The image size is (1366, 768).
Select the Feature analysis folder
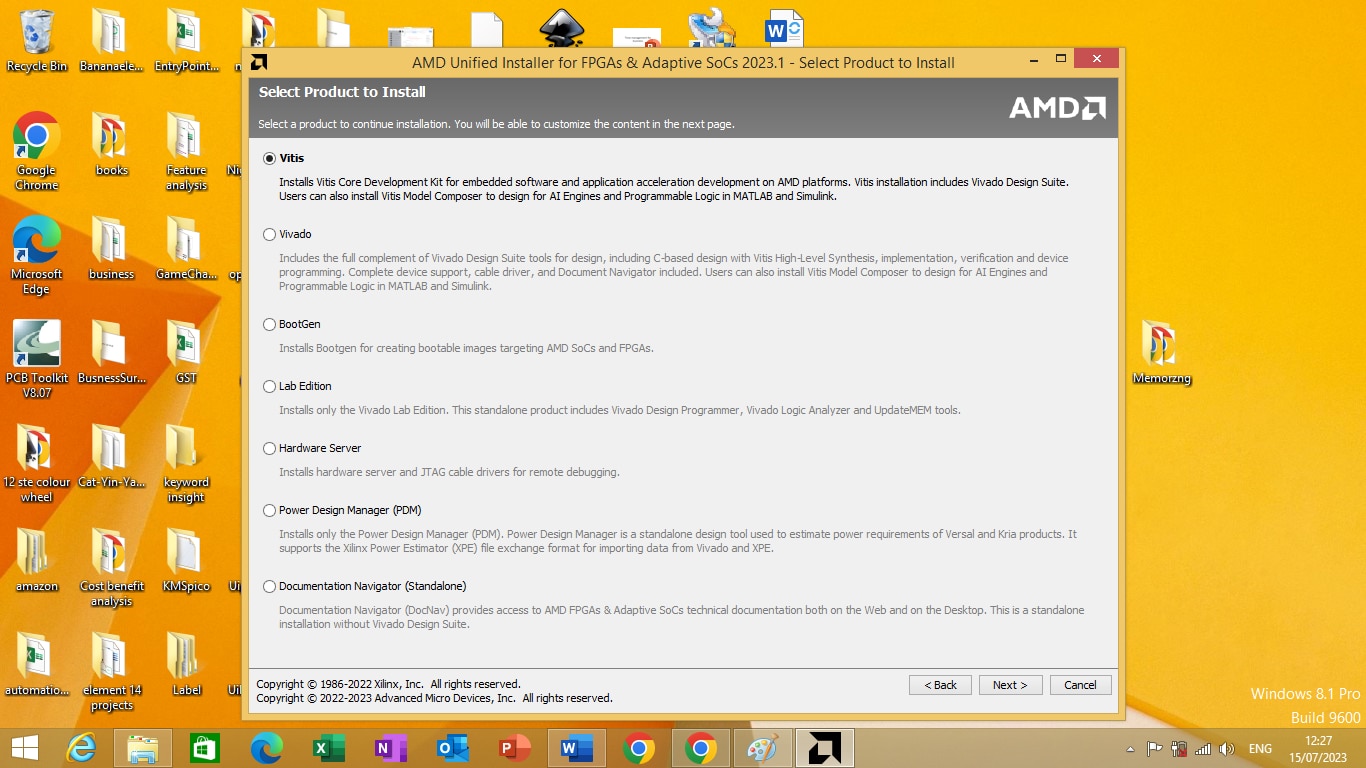coord(186,152)
